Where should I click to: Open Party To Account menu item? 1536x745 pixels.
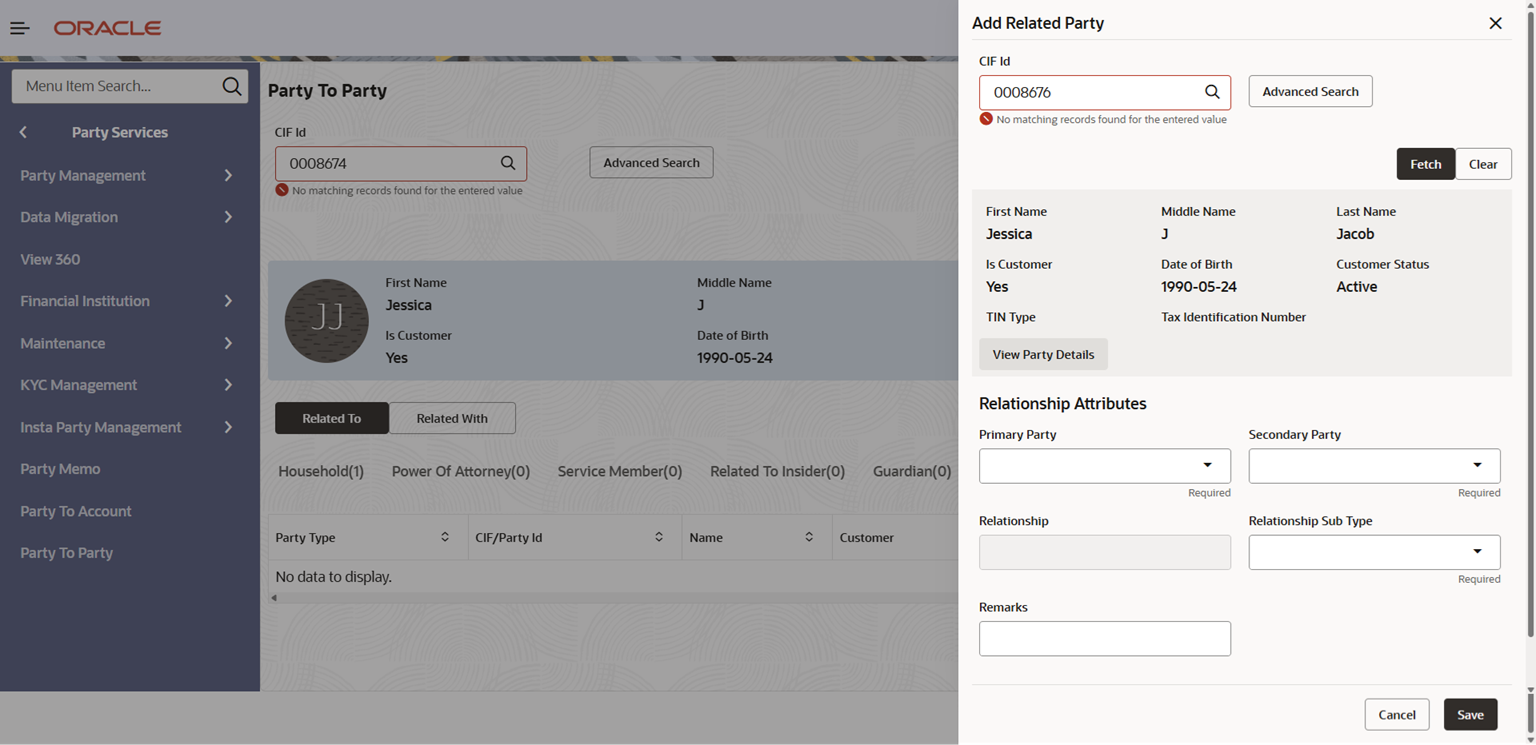click(x=76, y=511)
